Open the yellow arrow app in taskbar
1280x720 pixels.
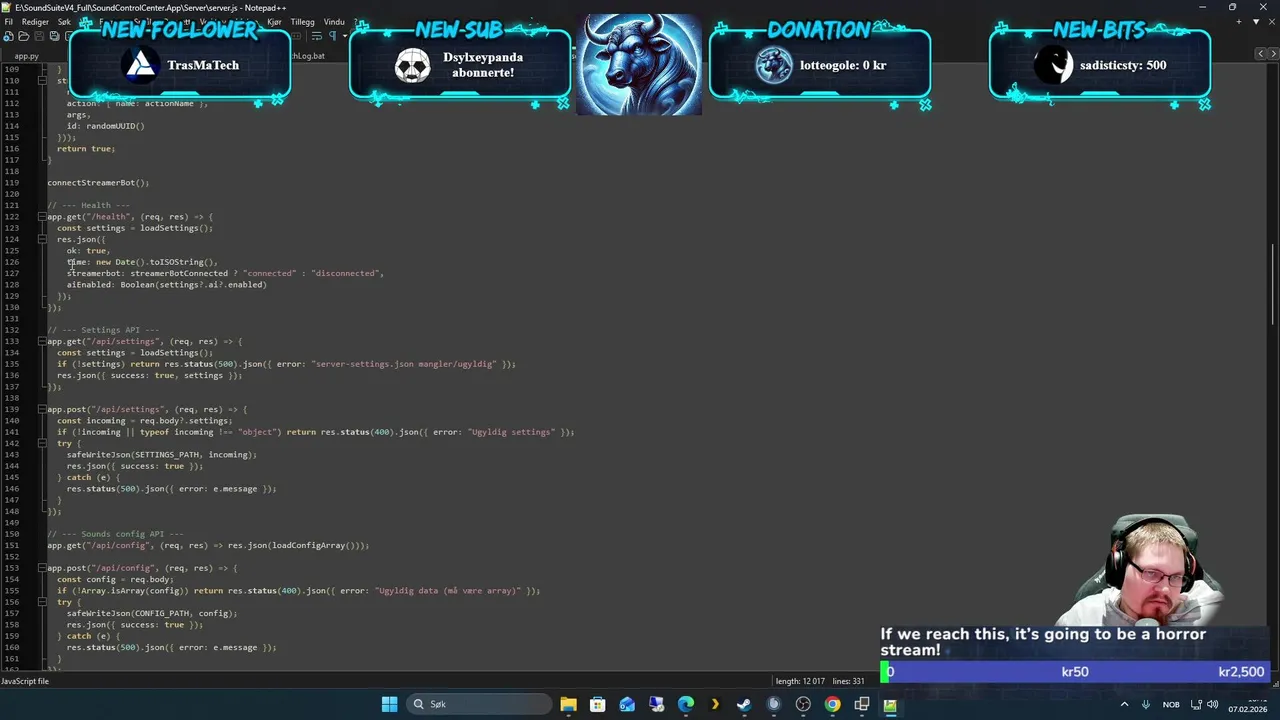(715, 704)
